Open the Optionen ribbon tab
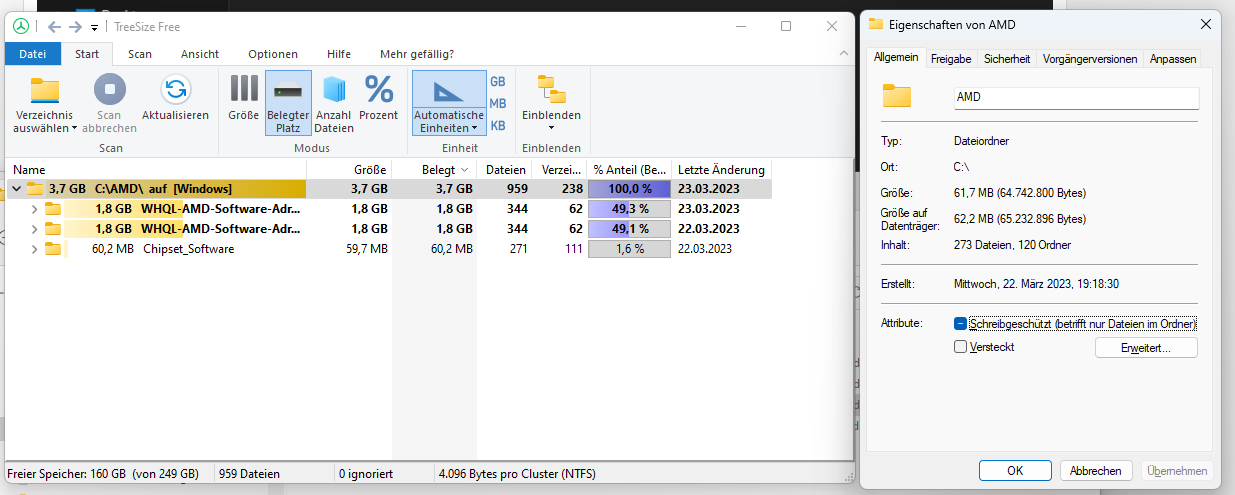The height and width of the screenshot is (495, 1235). point(273,54)
